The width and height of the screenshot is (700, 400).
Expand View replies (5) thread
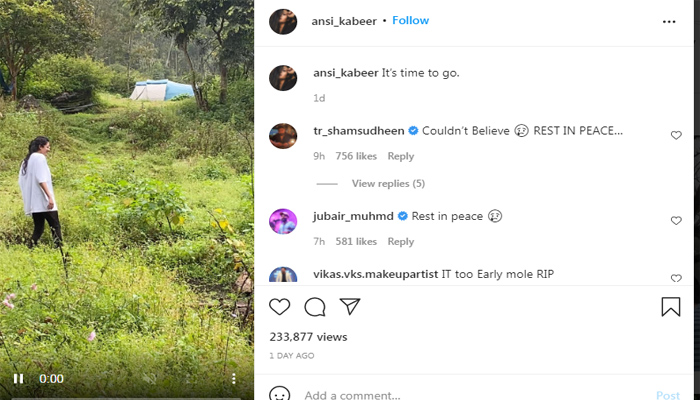(x=388, y=184)
